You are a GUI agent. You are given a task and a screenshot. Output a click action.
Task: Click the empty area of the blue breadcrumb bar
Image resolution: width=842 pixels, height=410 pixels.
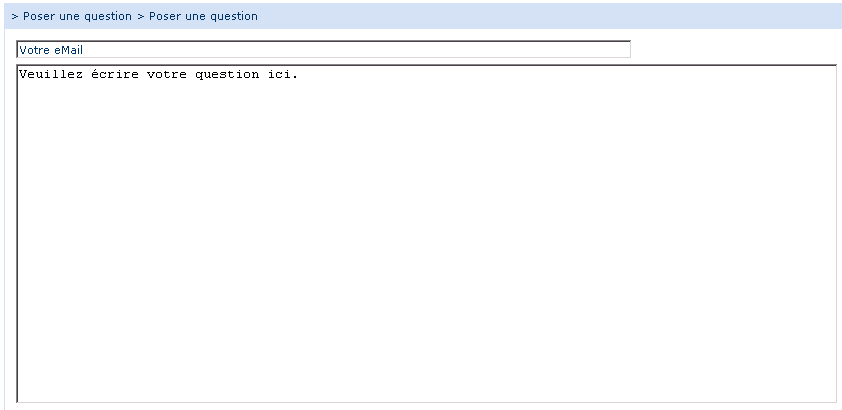coord(550,16)
